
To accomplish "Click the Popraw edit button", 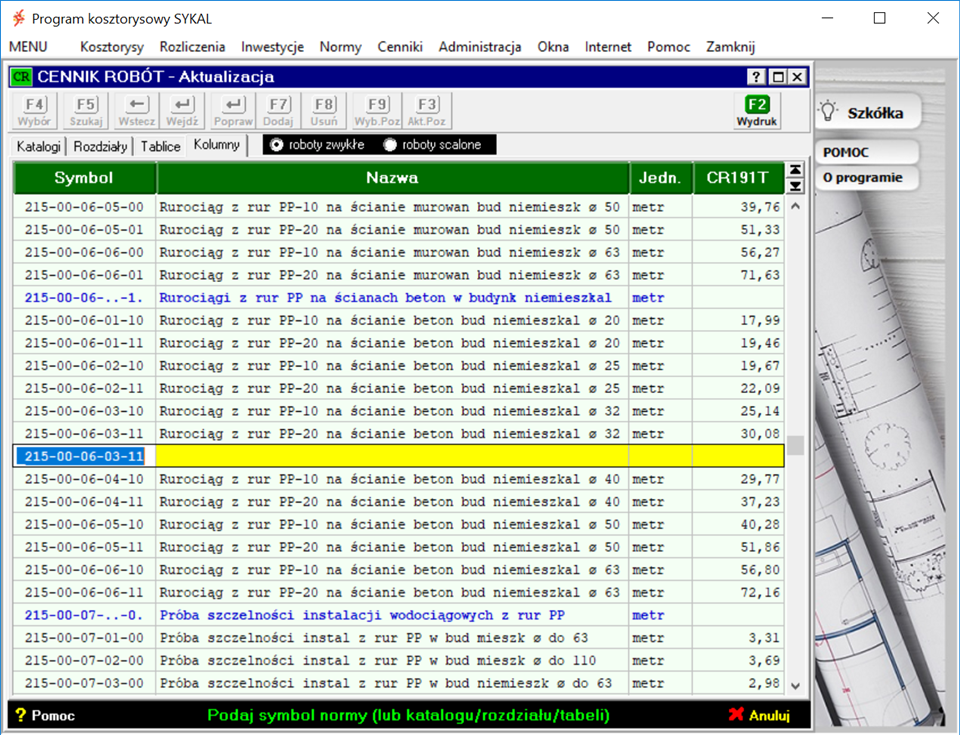I will click(x=233, y=111).
